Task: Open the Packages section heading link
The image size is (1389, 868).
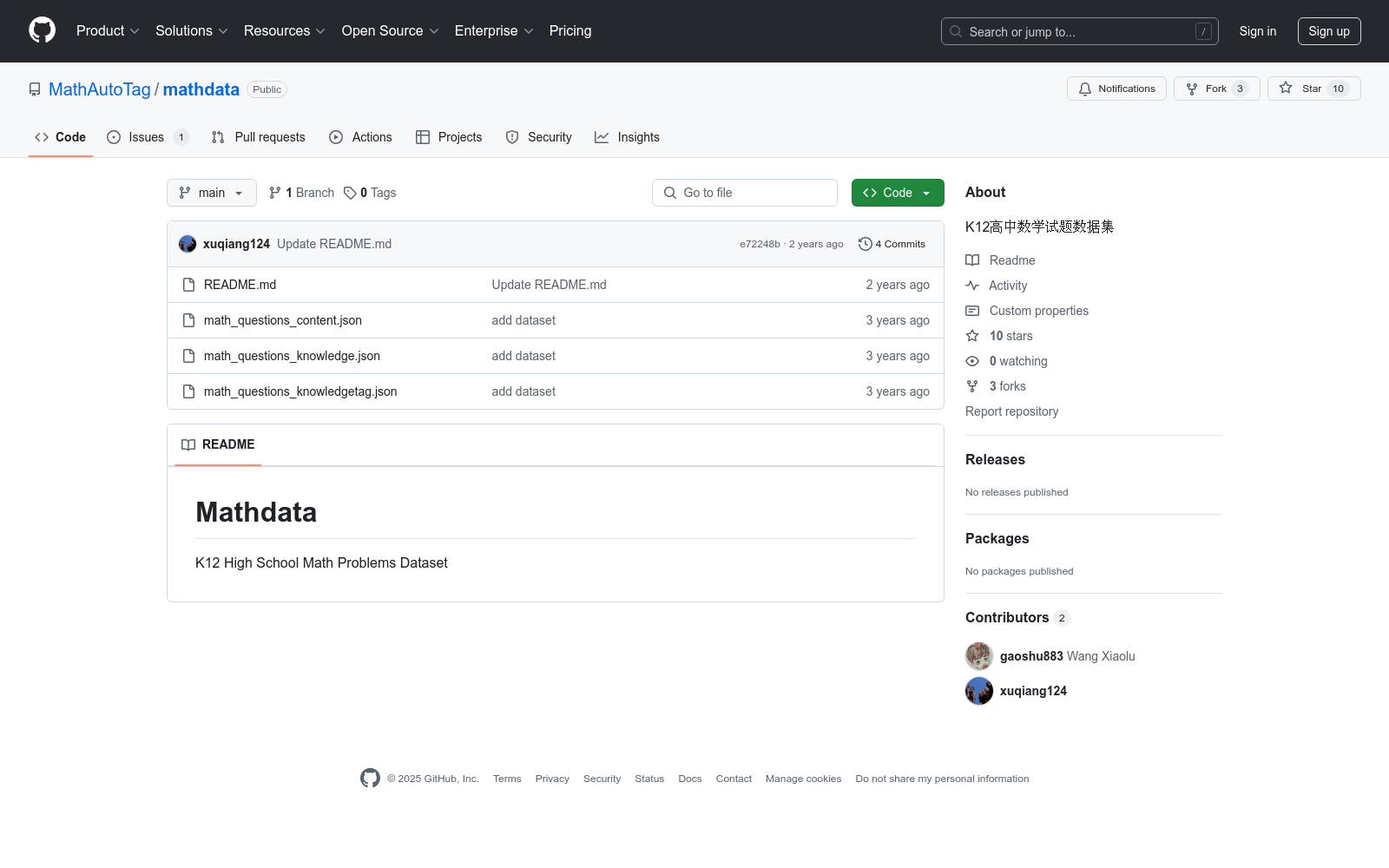Action: point(997,538)
